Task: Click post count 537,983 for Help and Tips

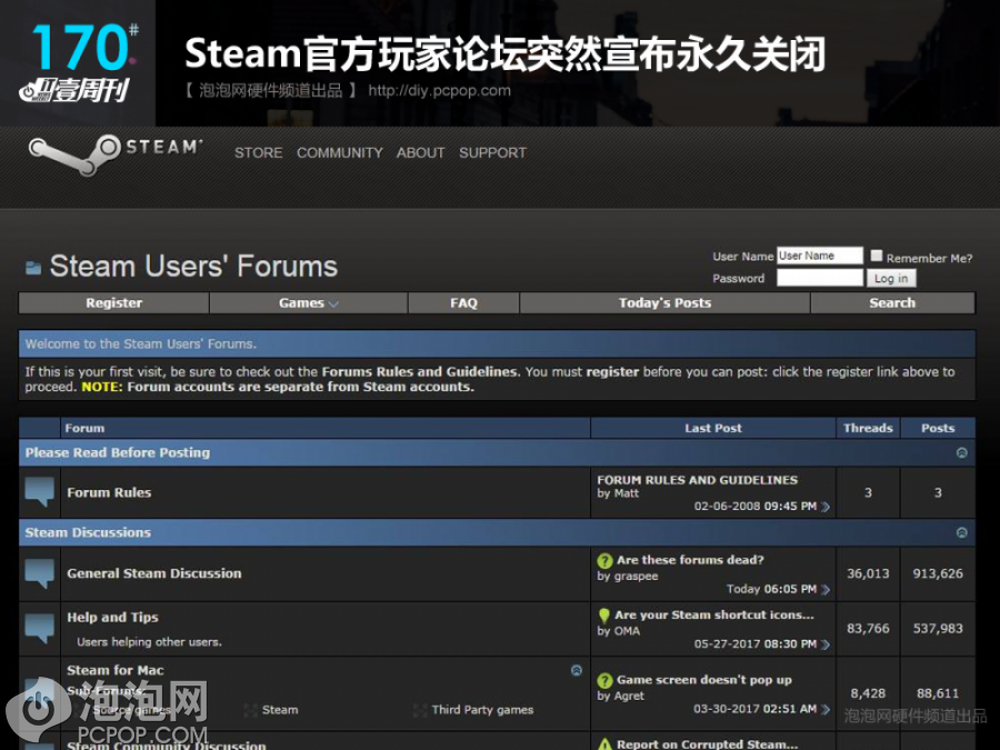Action: point(938,628)
